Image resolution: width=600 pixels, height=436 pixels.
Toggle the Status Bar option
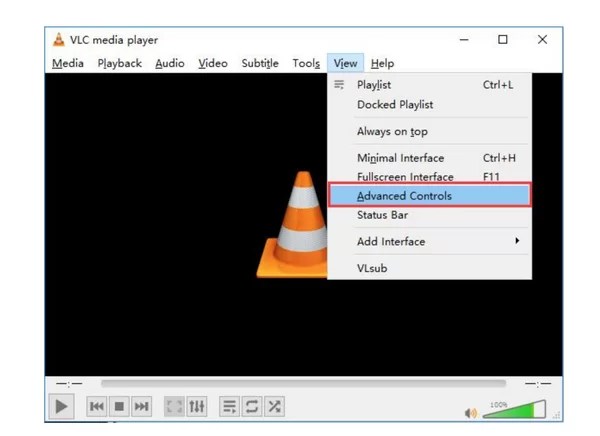pyautogui.click(x=429, y=215)
